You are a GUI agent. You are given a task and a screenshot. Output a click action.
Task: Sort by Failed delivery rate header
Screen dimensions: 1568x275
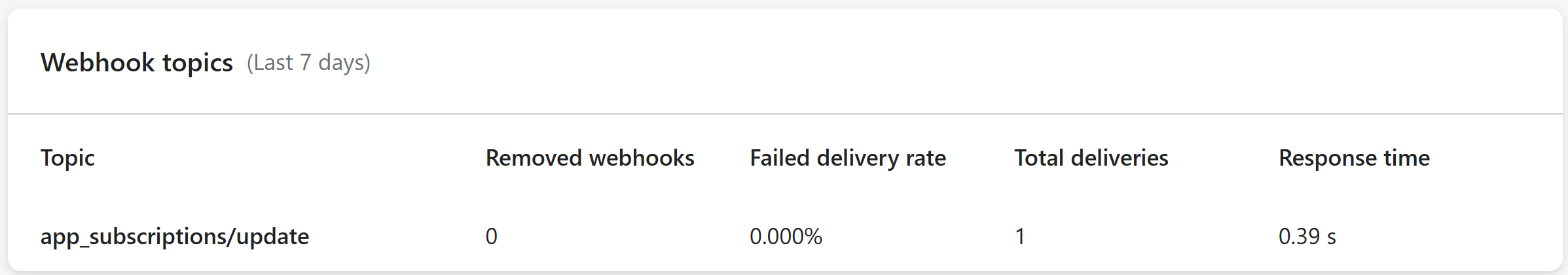click(x=847, y=158)
